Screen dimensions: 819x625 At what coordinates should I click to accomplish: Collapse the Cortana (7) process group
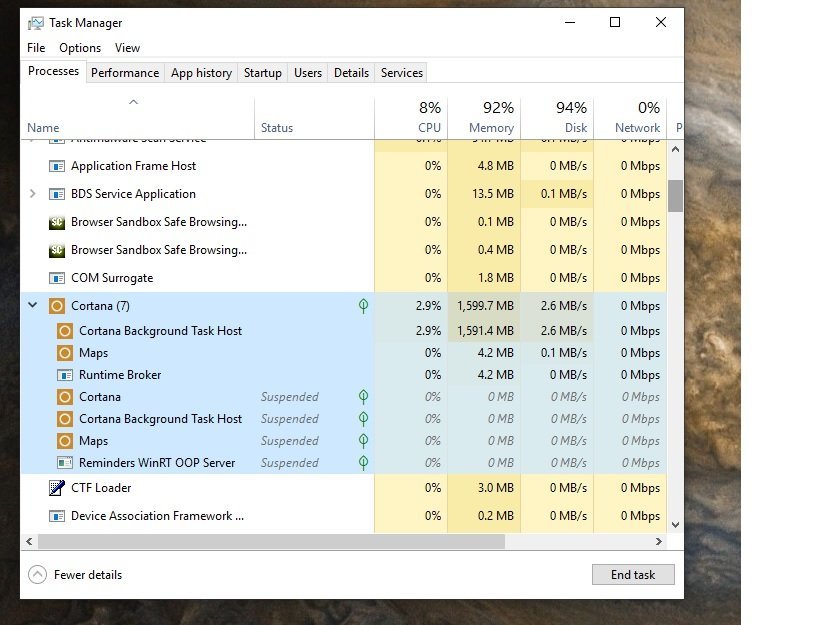tap(32, 305)
